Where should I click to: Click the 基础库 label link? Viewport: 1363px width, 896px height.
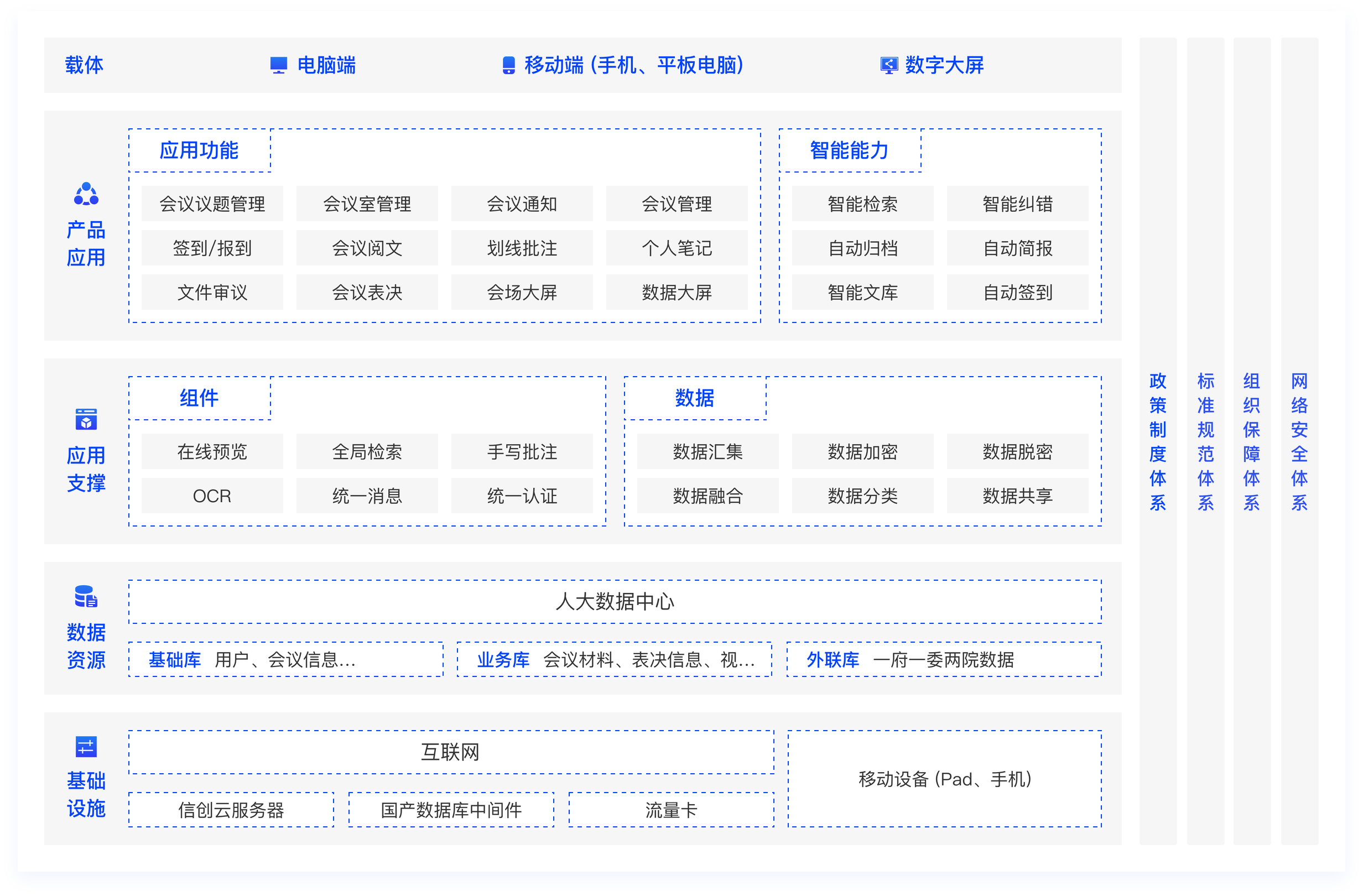[175, 659]
